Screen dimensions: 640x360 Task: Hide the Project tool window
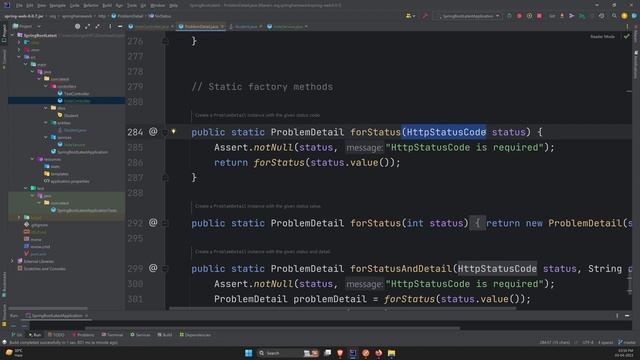120,27
